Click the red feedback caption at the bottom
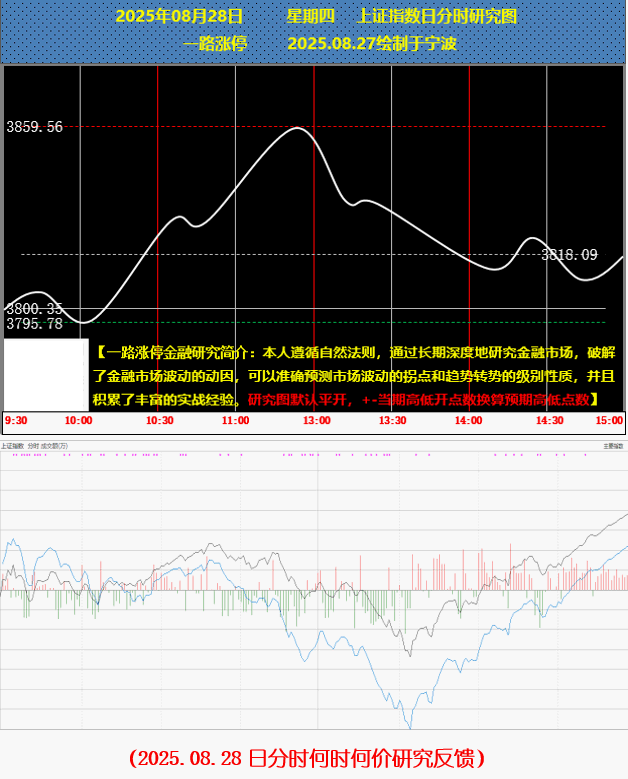This screenshot has height=779, width=628. pyautogui.click(x=307, y=759)
